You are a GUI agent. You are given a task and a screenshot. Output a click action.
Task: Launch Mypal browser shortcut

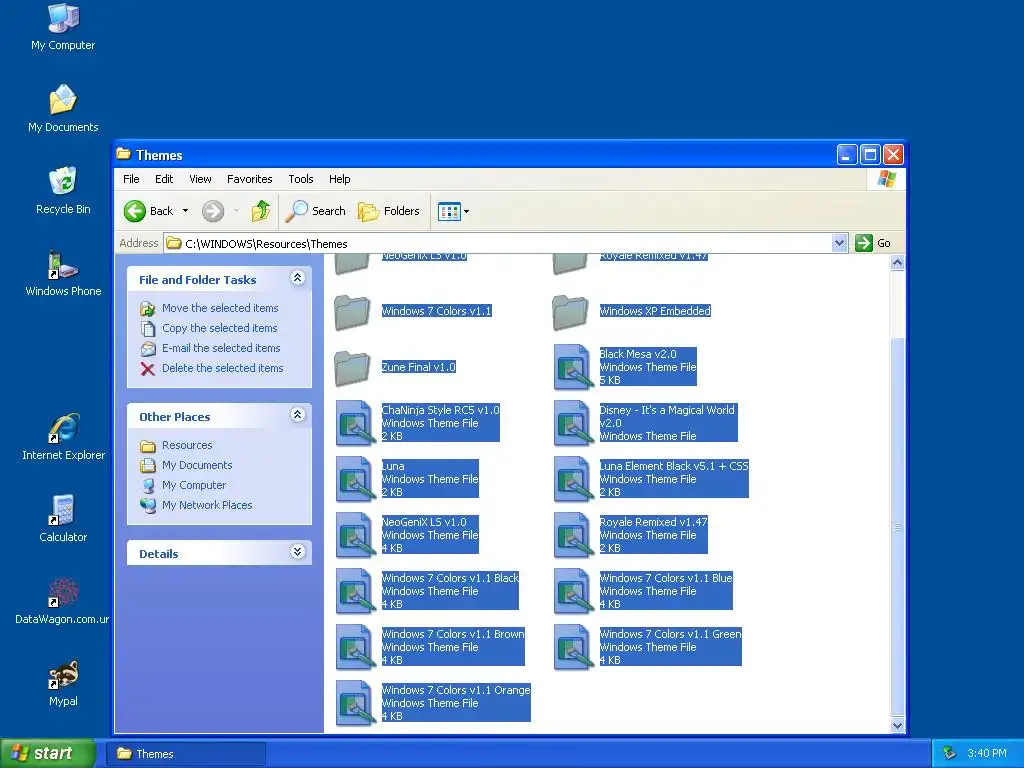coord(63,683)
